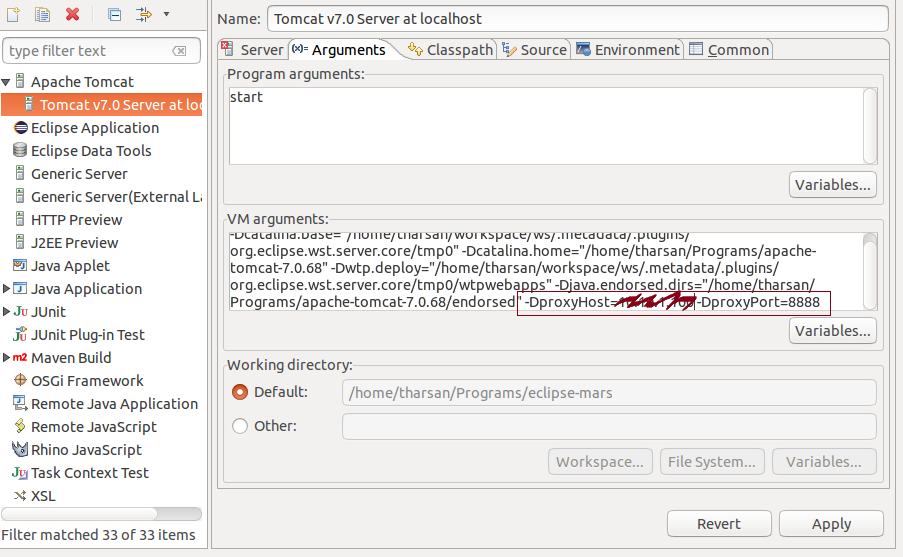Select Remote Java Application entry

(115, 404)
